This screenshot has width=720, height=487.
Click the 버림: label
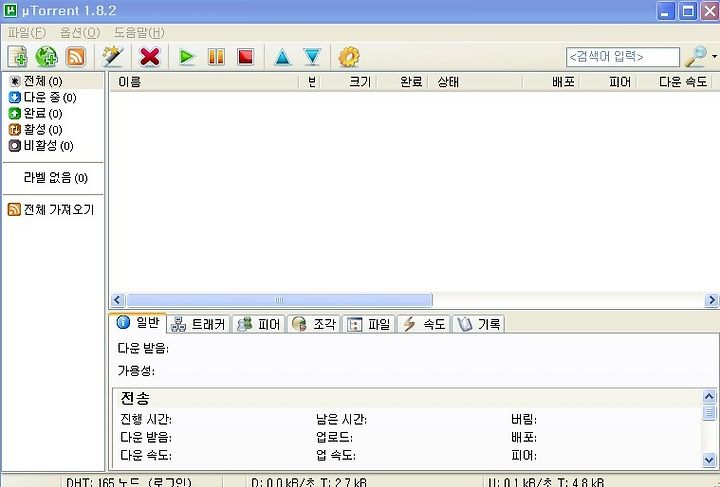[523, 419]
